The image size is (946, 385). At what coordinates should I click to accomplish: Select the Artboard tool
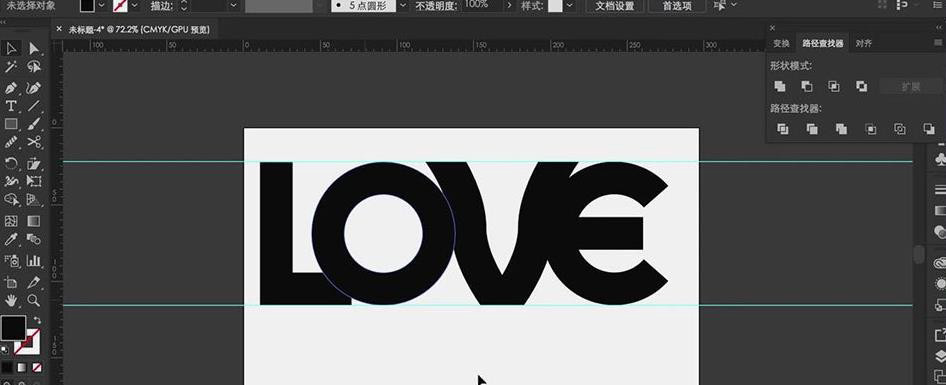11,282
